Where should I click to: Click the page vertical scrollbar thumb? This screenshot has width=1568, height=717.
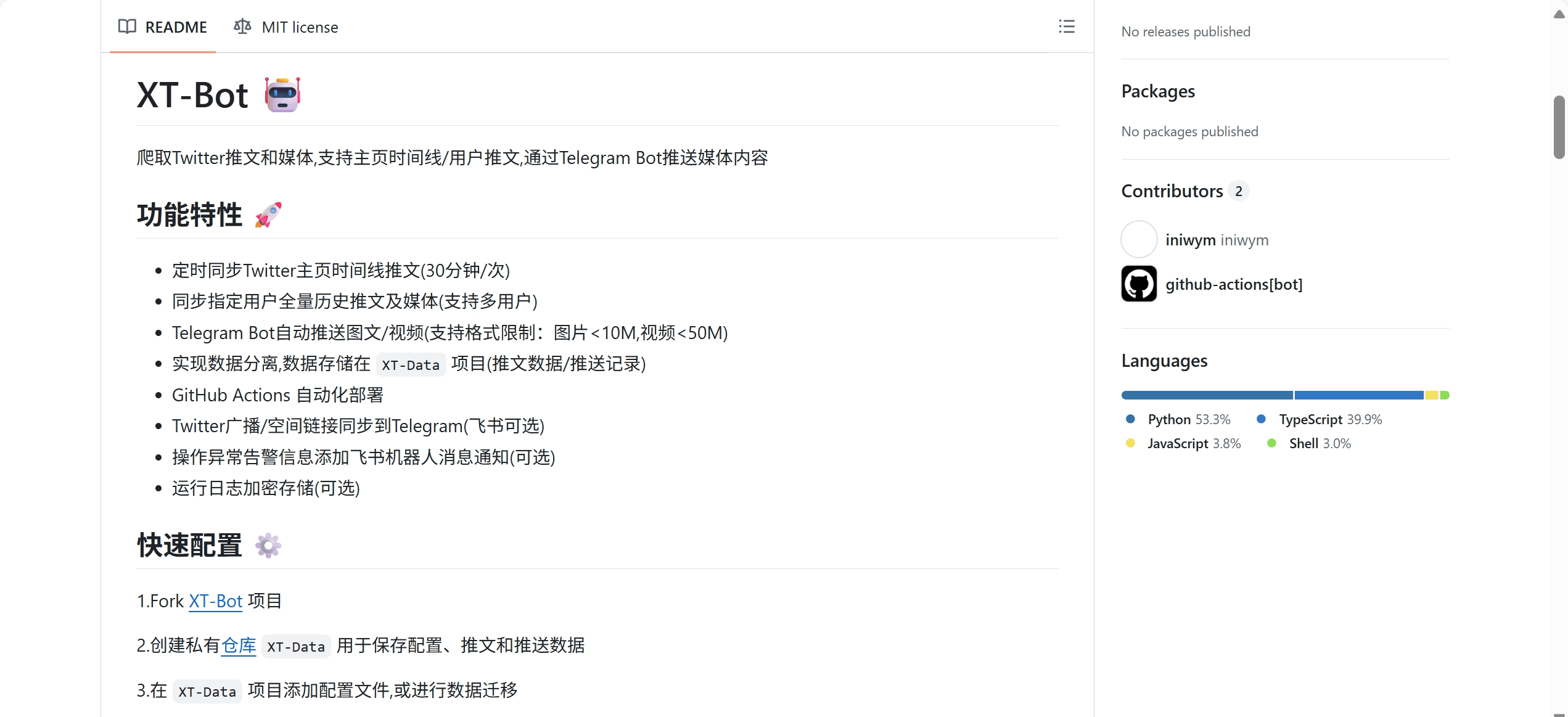pos(1559,127)
